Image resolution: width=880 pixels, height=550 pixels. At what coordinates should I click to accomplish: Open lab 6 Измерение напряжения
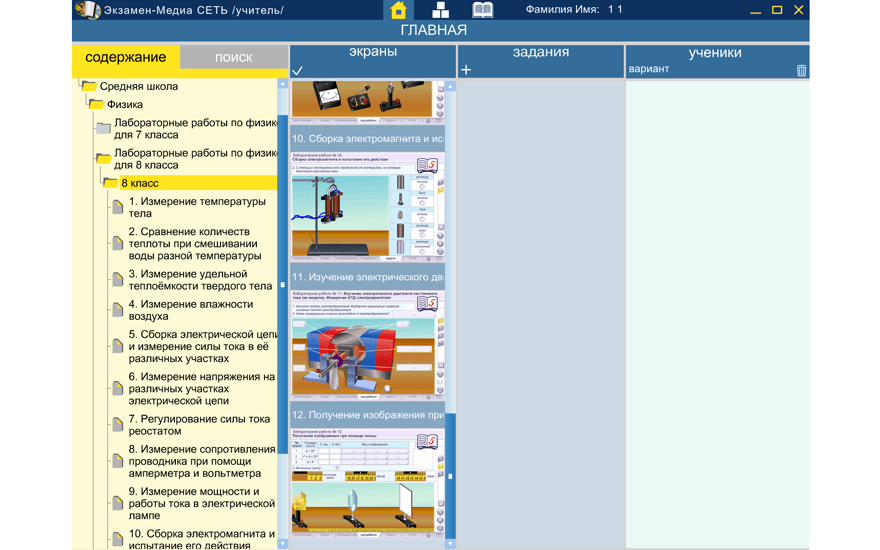coord(201,388)
